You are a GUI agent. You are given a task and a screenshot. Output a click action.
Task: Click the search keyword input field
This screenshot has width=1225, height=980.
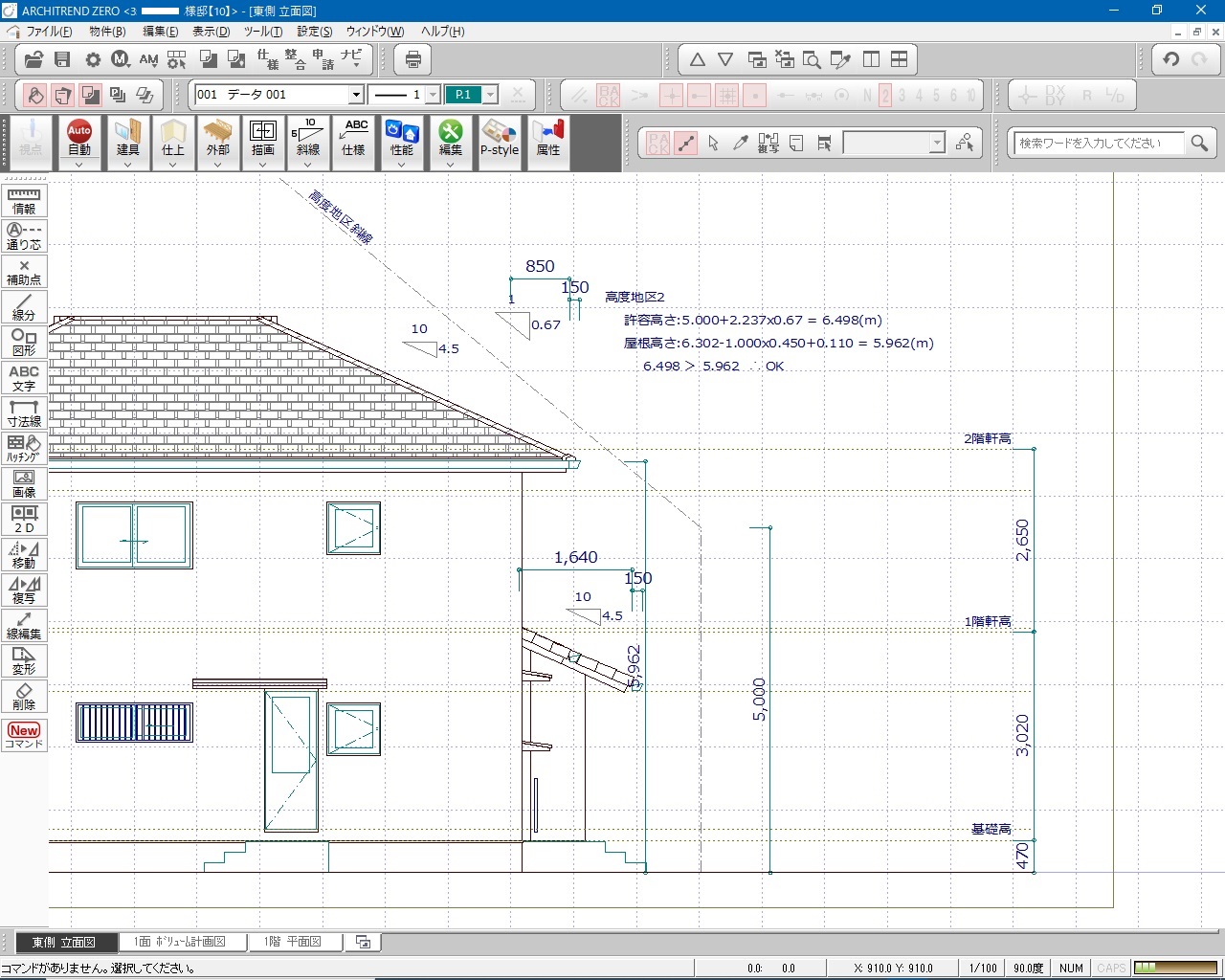click(1098, 144)
